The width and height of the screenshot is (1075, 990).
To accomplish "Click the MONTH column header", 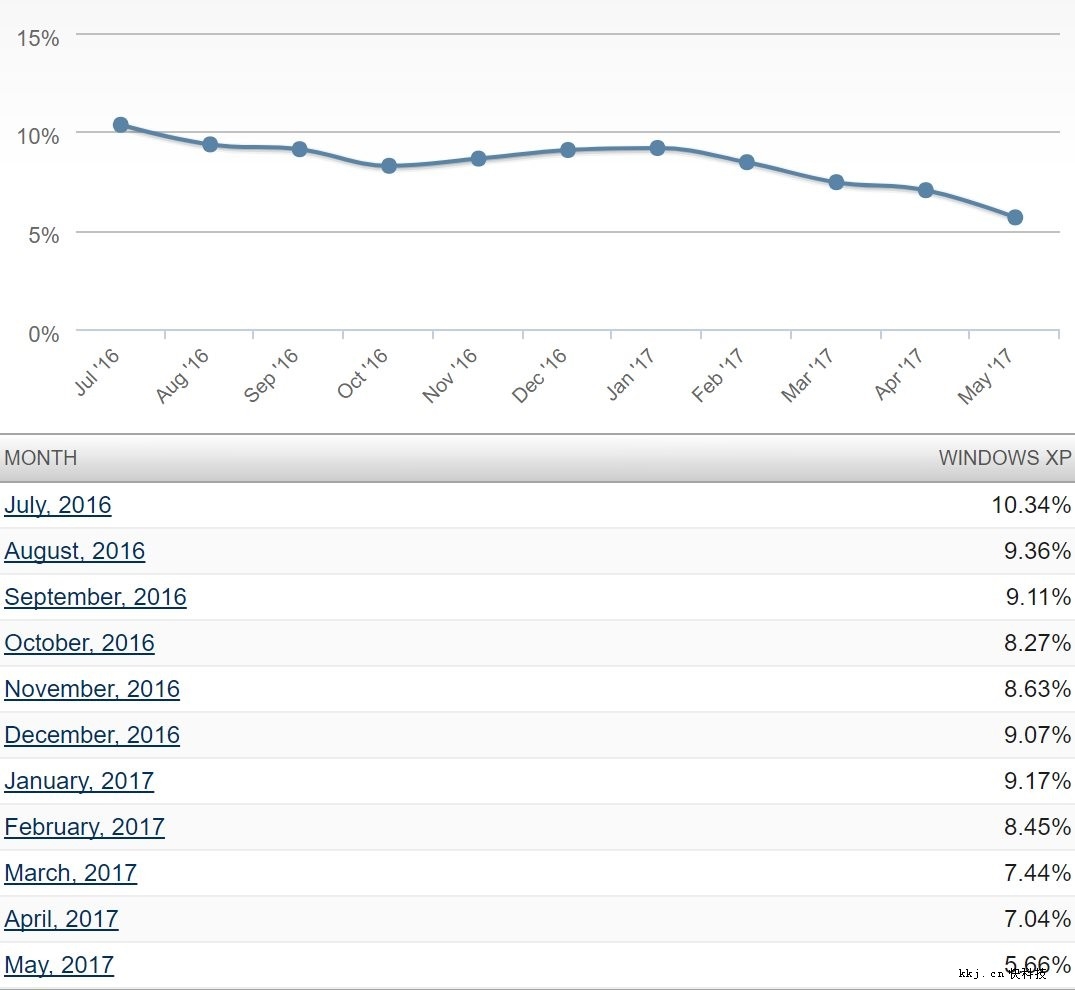I will [41, 458].
